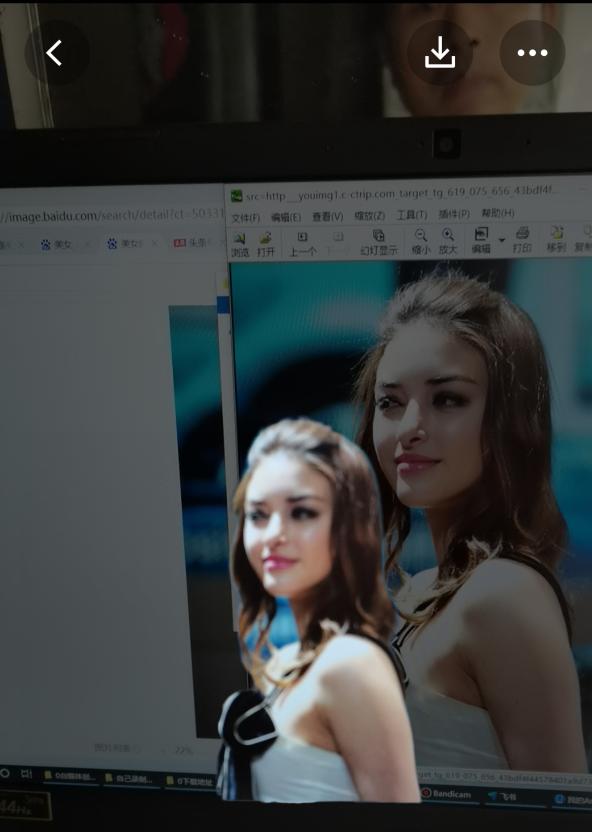The image size is (592, 832).
Task: Switch to the Bandicam taskbar item
Action: coord(447,794)
